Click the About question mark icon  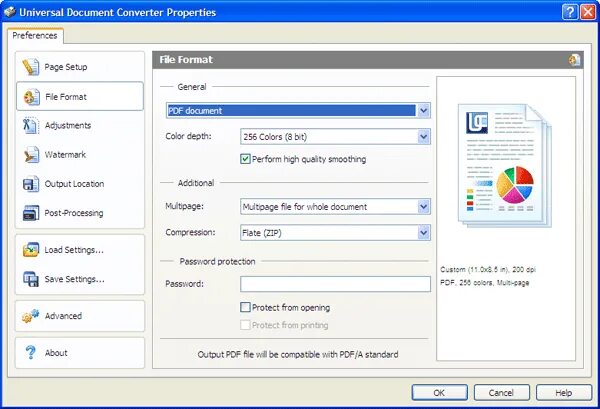(x=30, y=352)
